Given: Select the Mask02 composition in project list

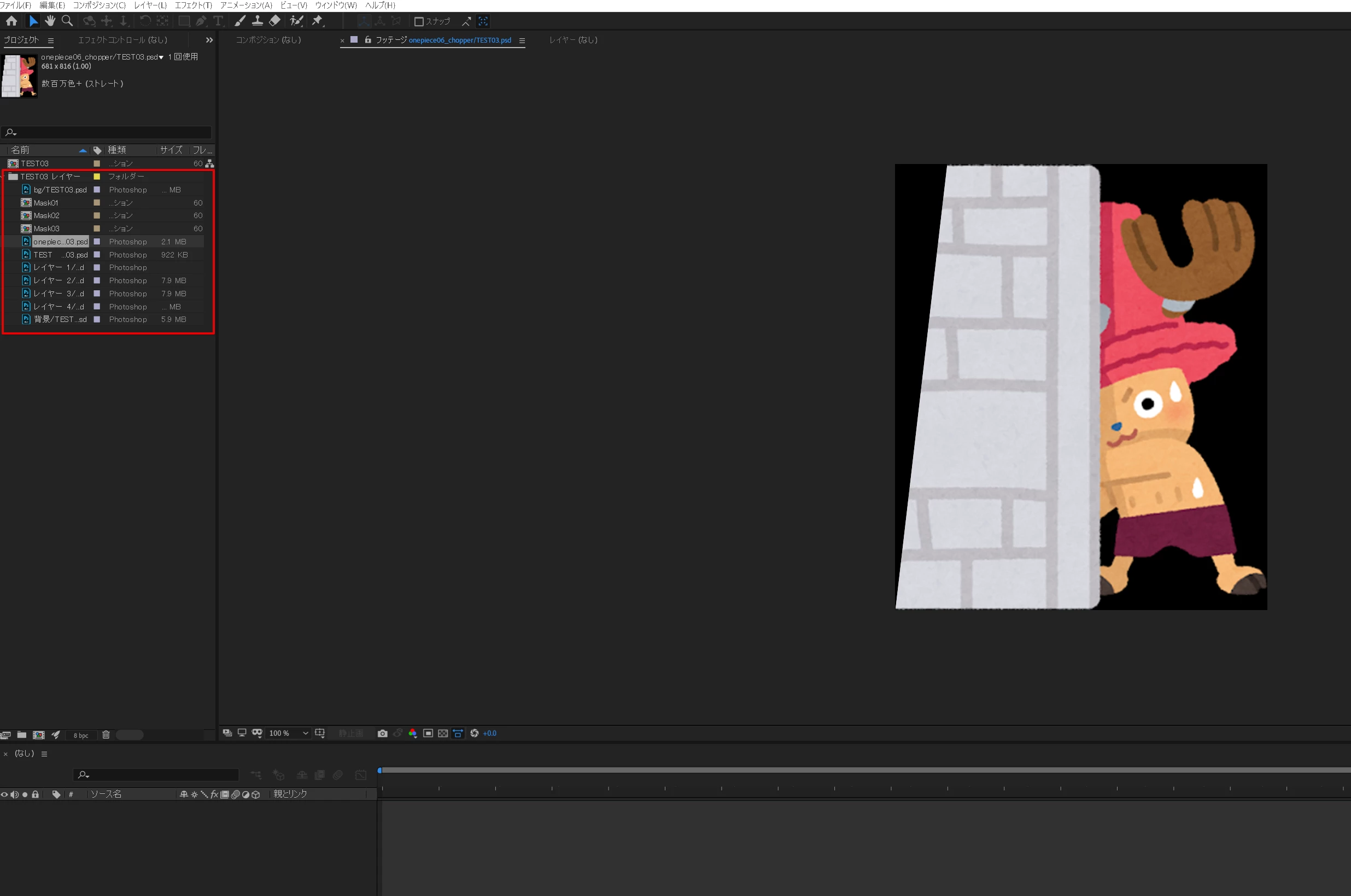Looking at the screenshot, I should [x=46, y=215].
